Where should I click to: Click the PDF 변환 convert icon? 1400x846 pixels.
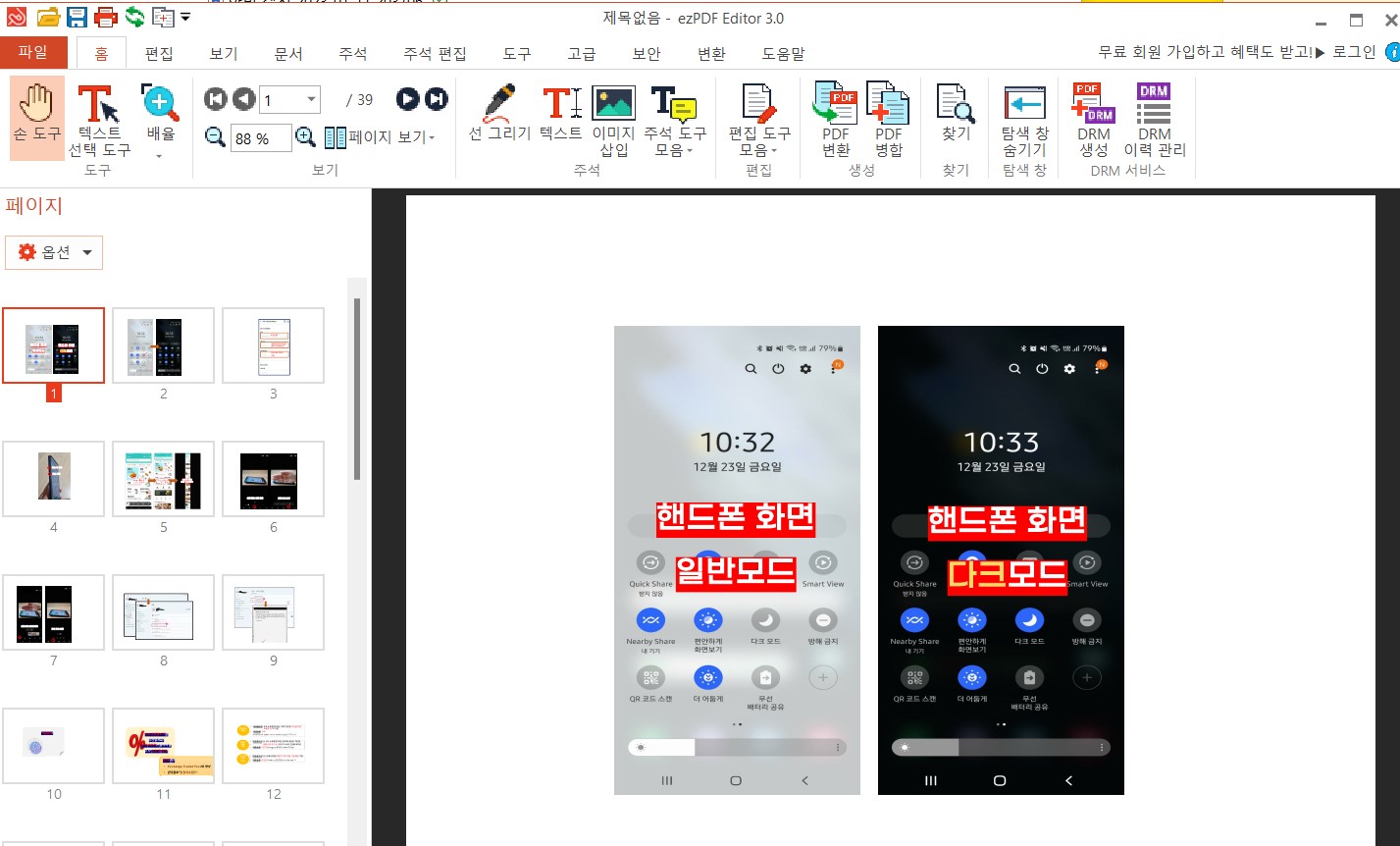[x=836, y=120]
